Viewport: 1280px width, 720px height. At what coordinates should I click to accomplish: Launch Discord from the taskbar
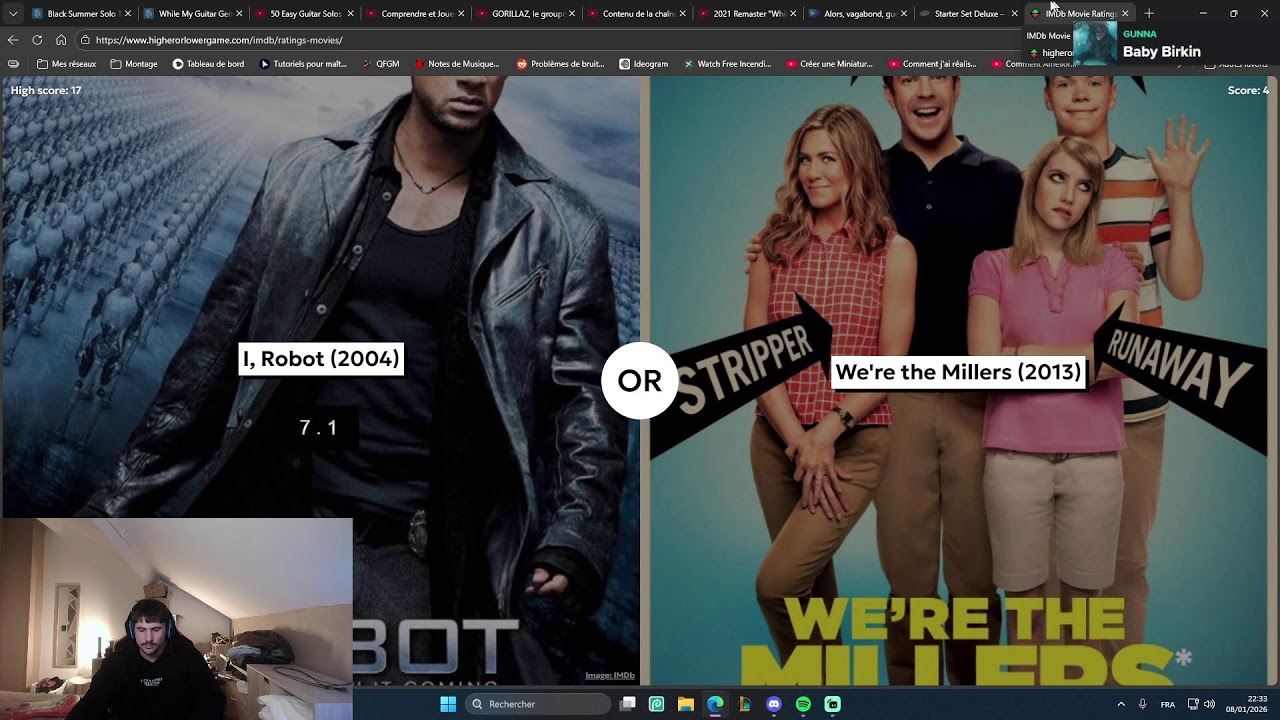click(774, 704)
